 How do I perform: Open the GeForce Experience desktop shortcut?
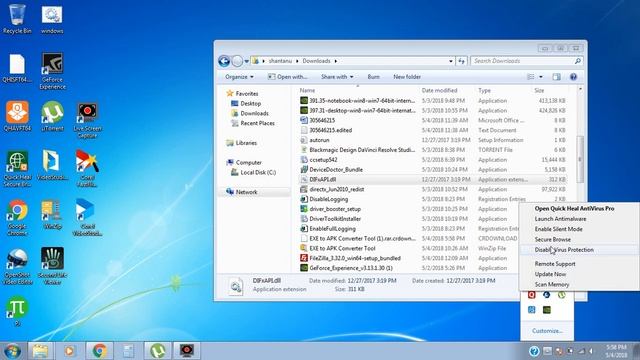click(x=52, y=71)
